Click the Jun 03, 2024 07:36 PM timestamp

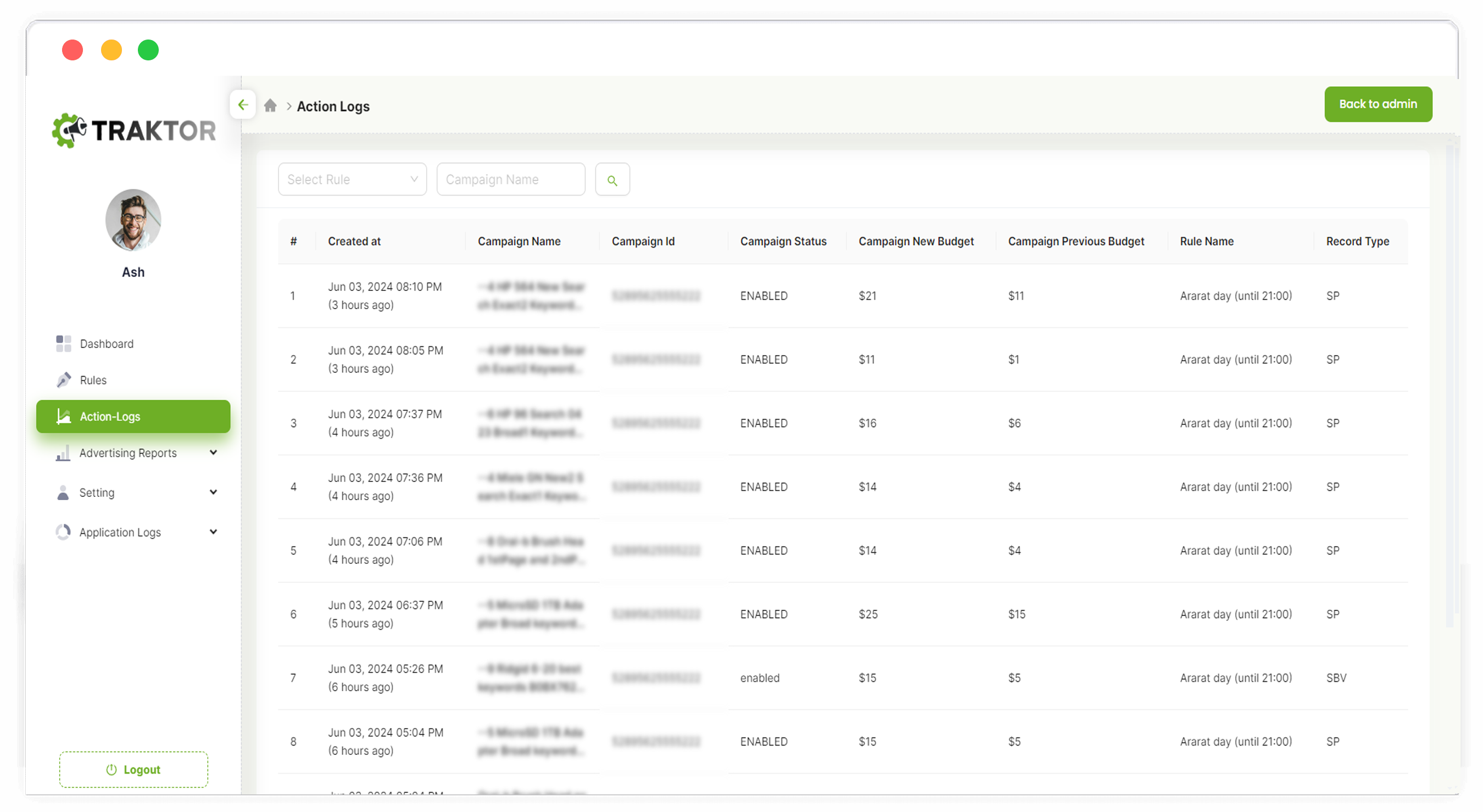tap(385, 478)
